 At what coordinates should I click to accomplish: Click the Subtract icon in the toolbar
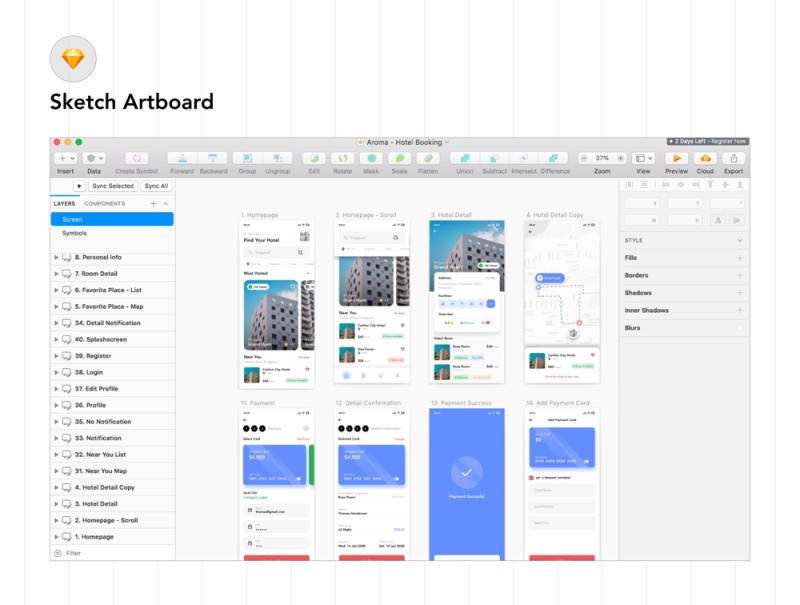coord(492,160)
